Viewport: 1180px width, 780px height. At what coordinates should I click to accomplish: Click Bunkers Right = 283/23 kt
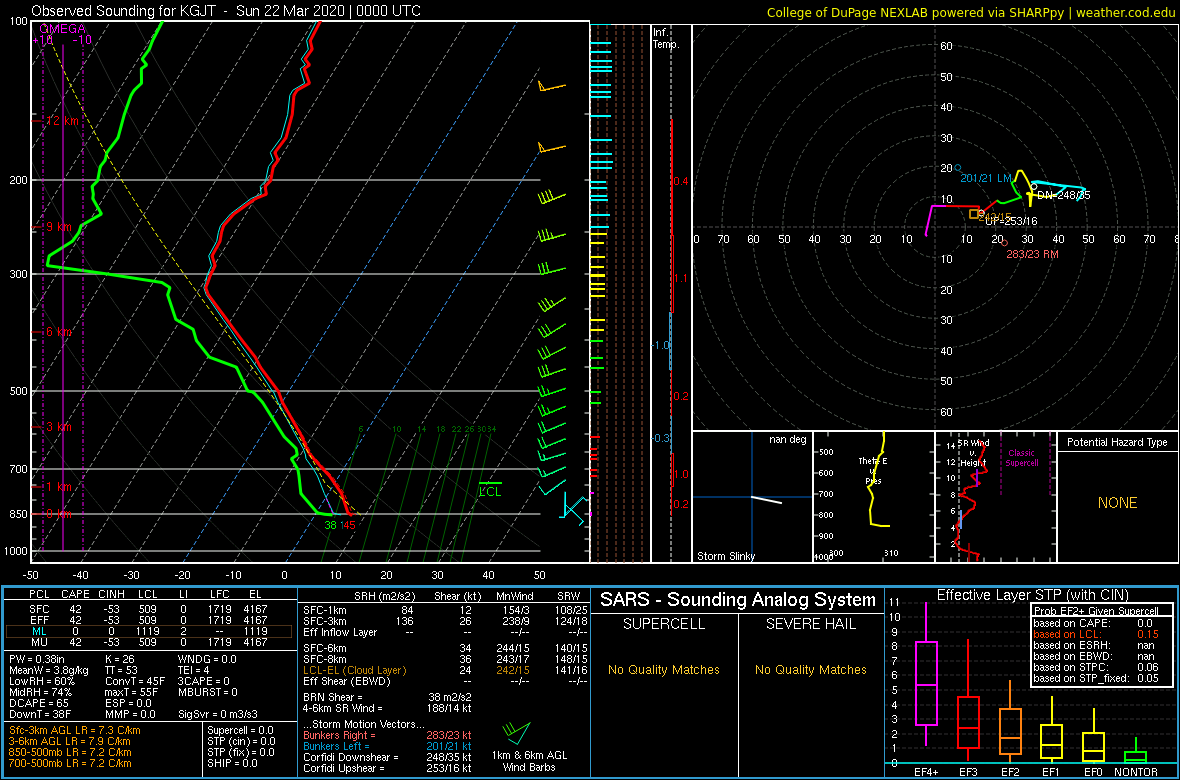[386, 735]
